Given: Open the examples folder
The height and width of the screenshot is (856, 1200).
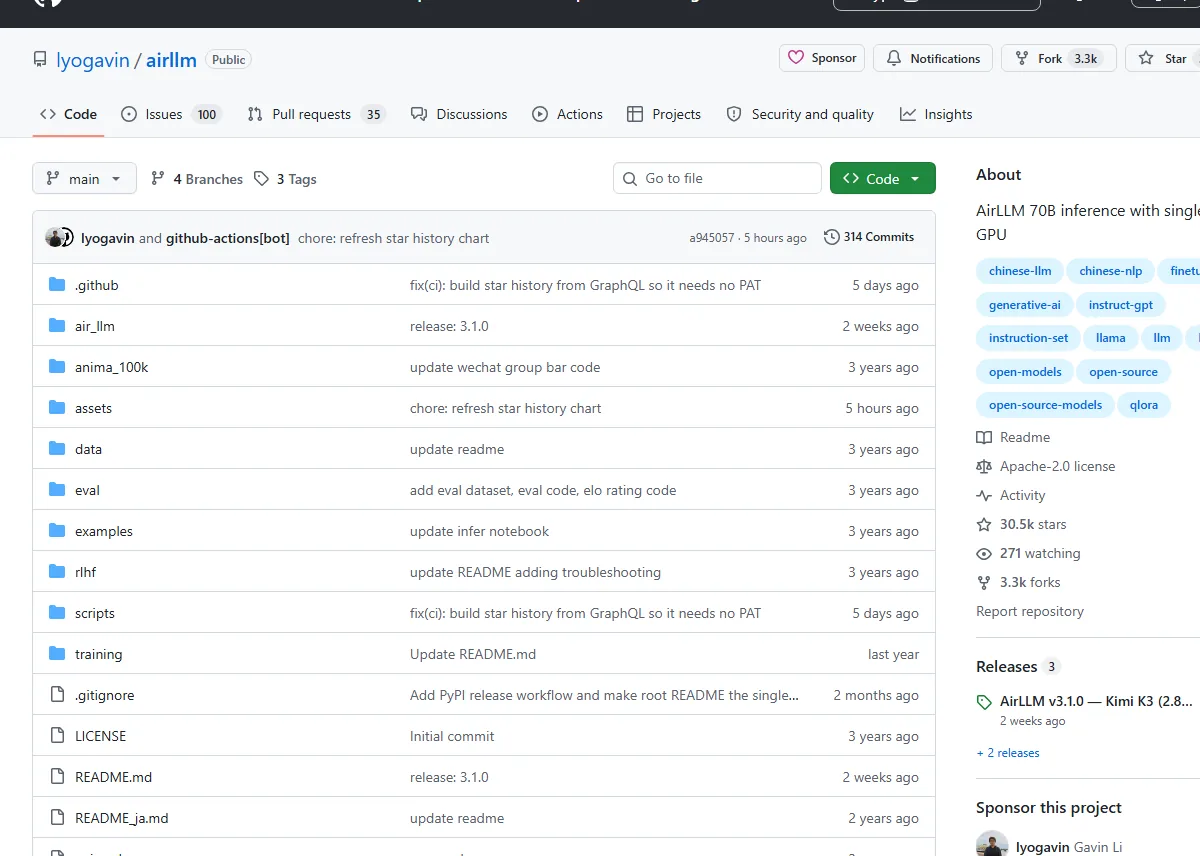Looking at the screenshot, I should [x=104, y=531].
